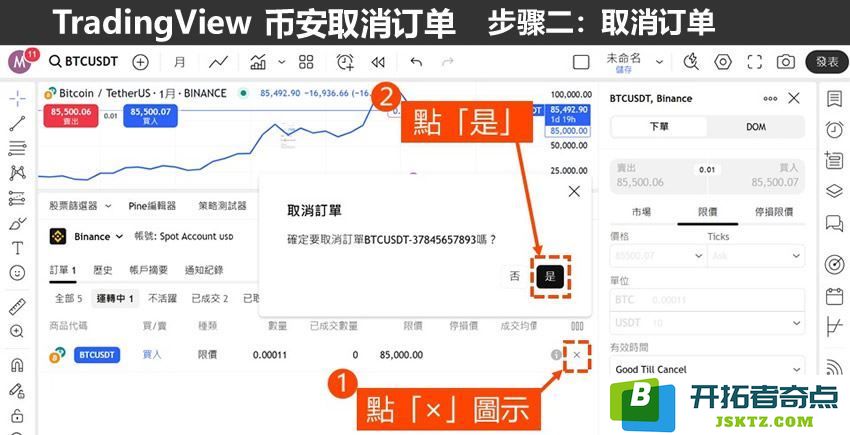Viewport: 850px width, 435px height.
Task: Filter orders by 全部 5
Action: [x=68, y=298]
